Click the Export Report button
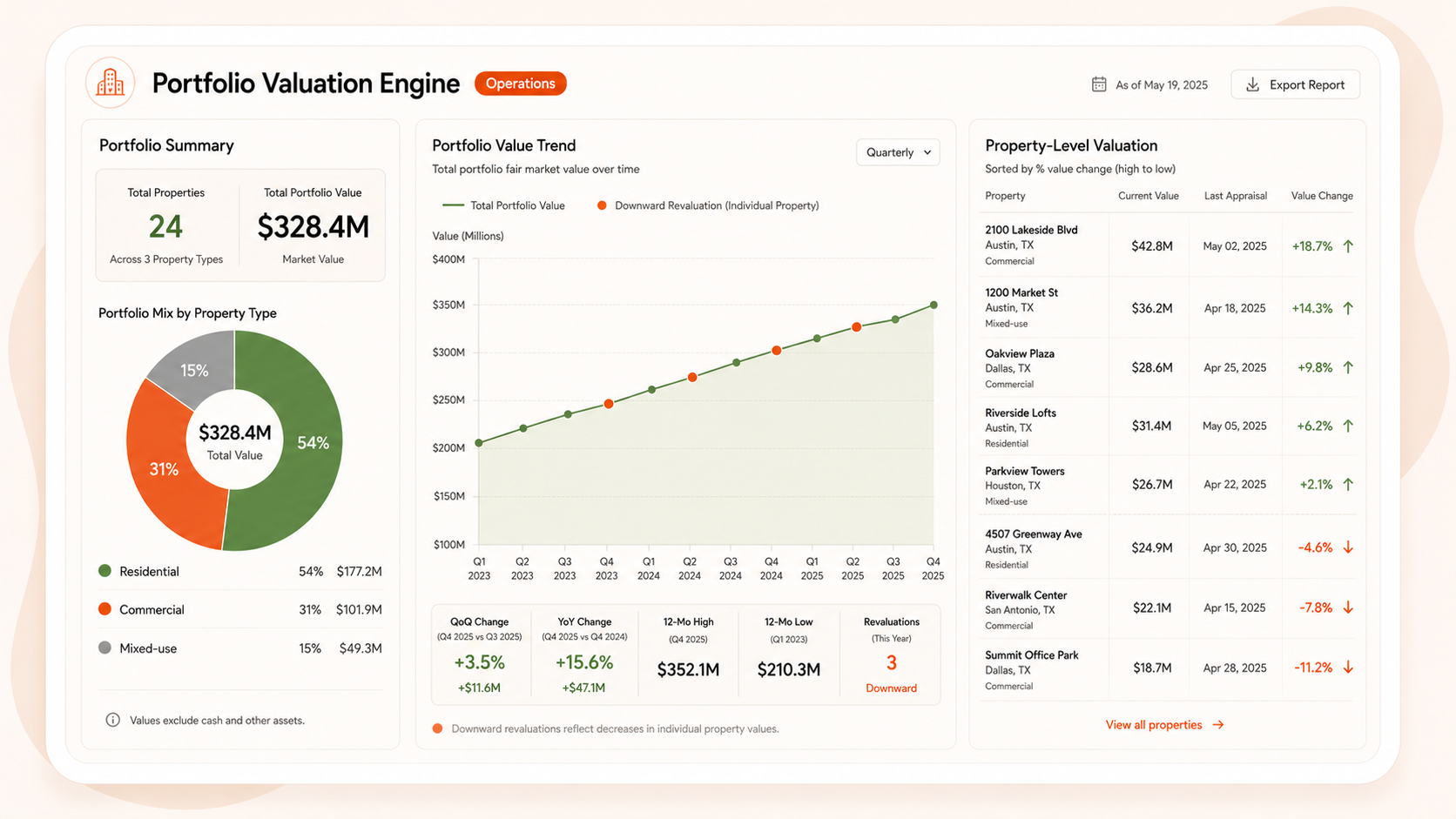 click(x=1295, y=84)
